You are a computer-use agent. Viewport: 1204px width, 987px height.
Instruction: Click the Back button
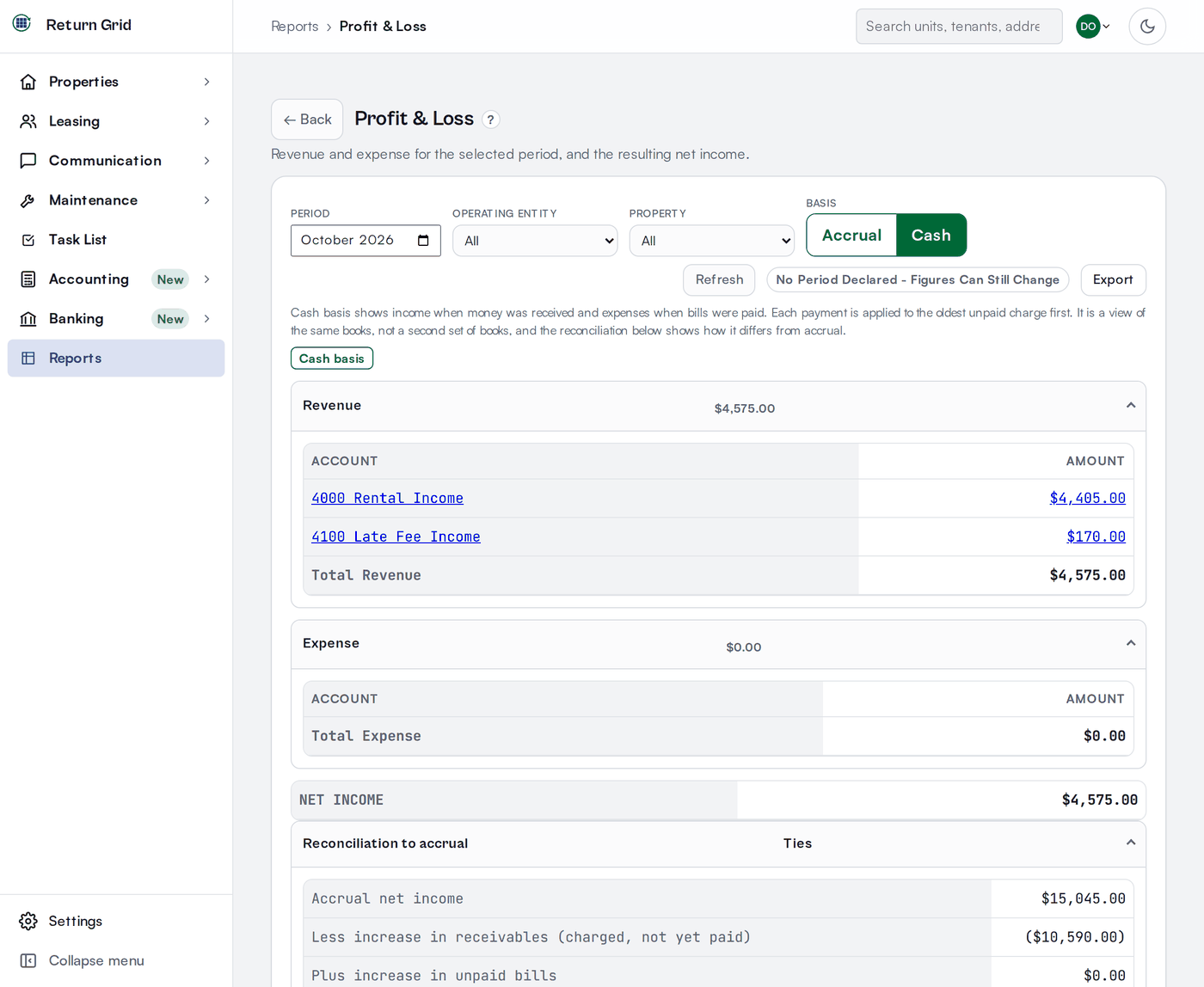coord(307,120)
